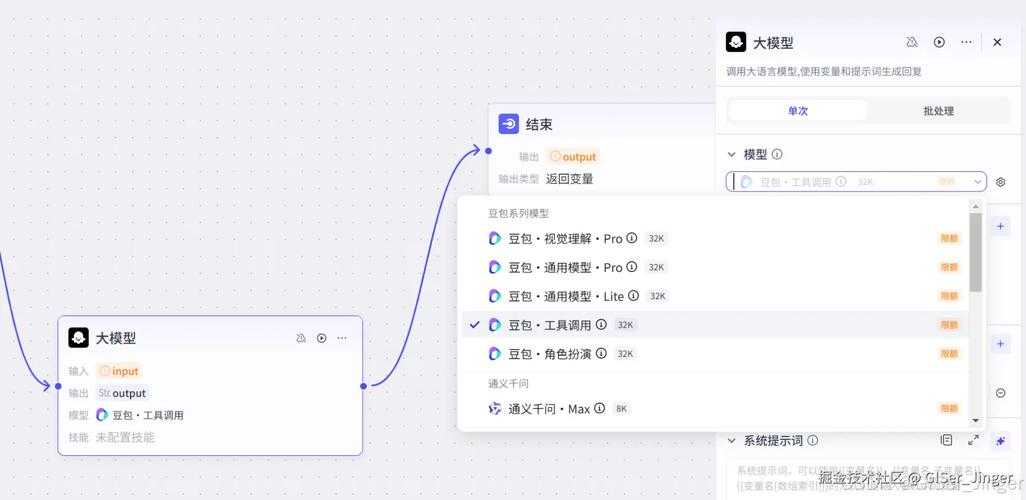Open the more options menu in the 大模型 panel header
This screenshot has width=1026, height=500.
click(966, 42)
